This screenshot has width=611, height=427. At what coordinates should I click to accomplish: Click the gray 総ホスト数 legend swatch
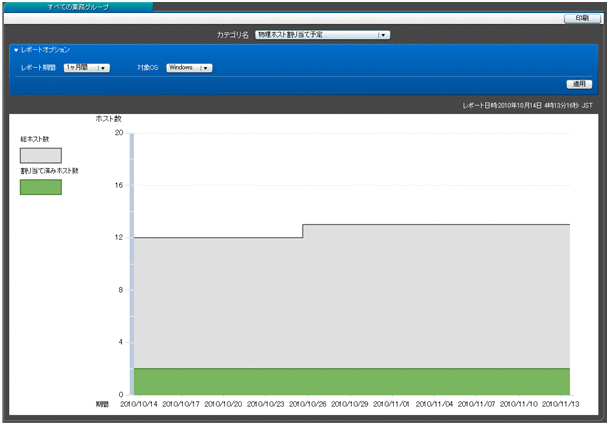pyautogui.click(x=40, y=155)
